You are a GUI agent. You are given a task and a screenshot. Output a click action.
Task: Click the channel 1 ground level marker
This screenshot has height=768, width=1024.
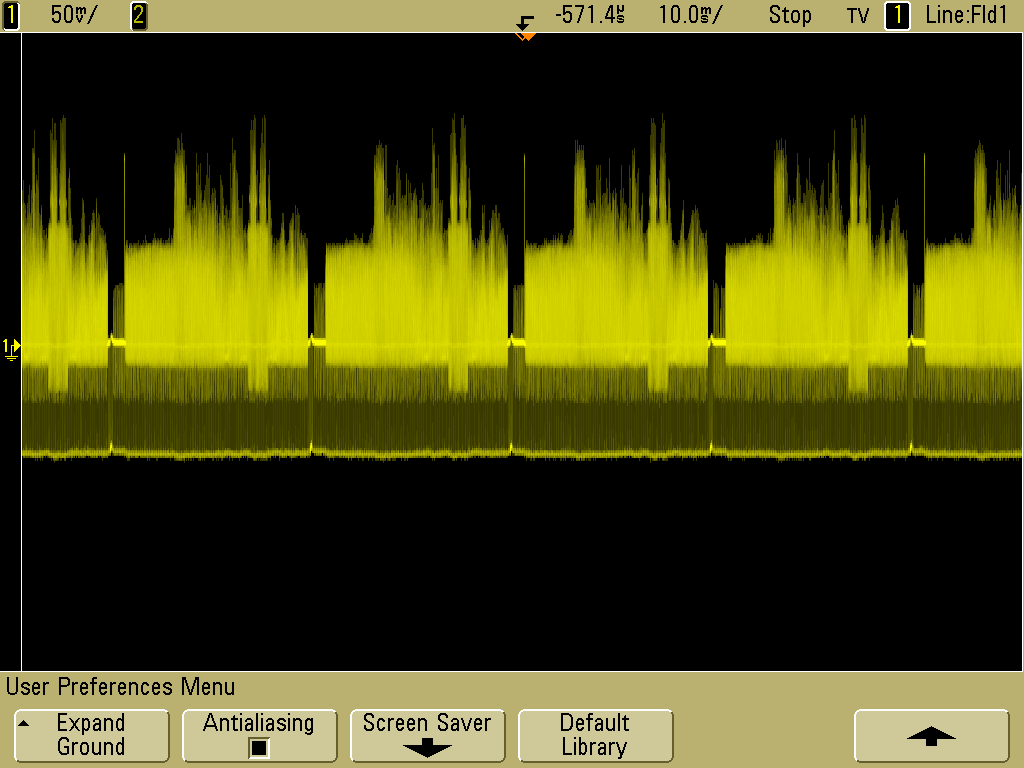[x=10, y=347]
